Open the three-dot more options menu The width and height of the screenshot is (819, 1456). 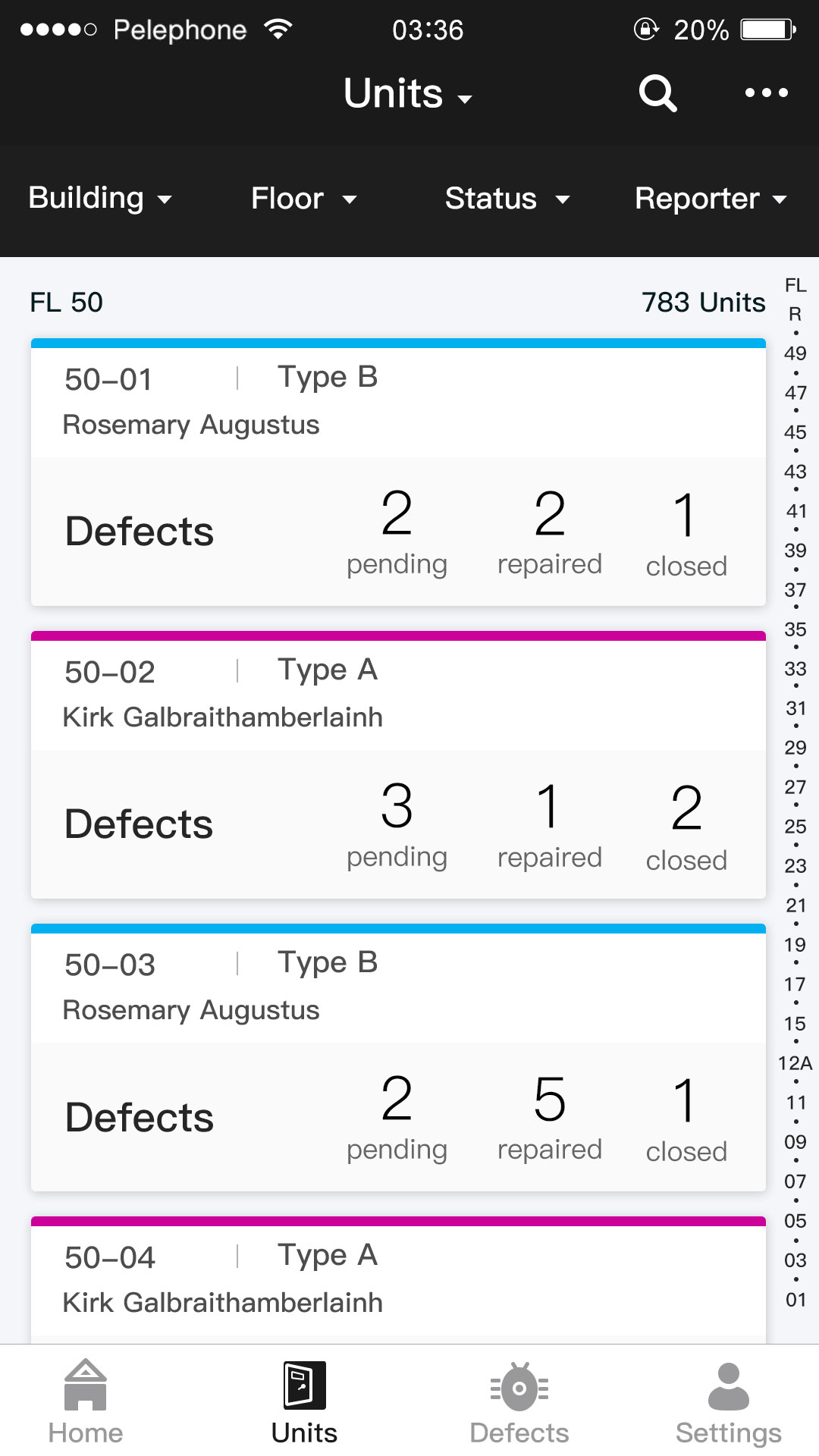[x=766, y=93]
